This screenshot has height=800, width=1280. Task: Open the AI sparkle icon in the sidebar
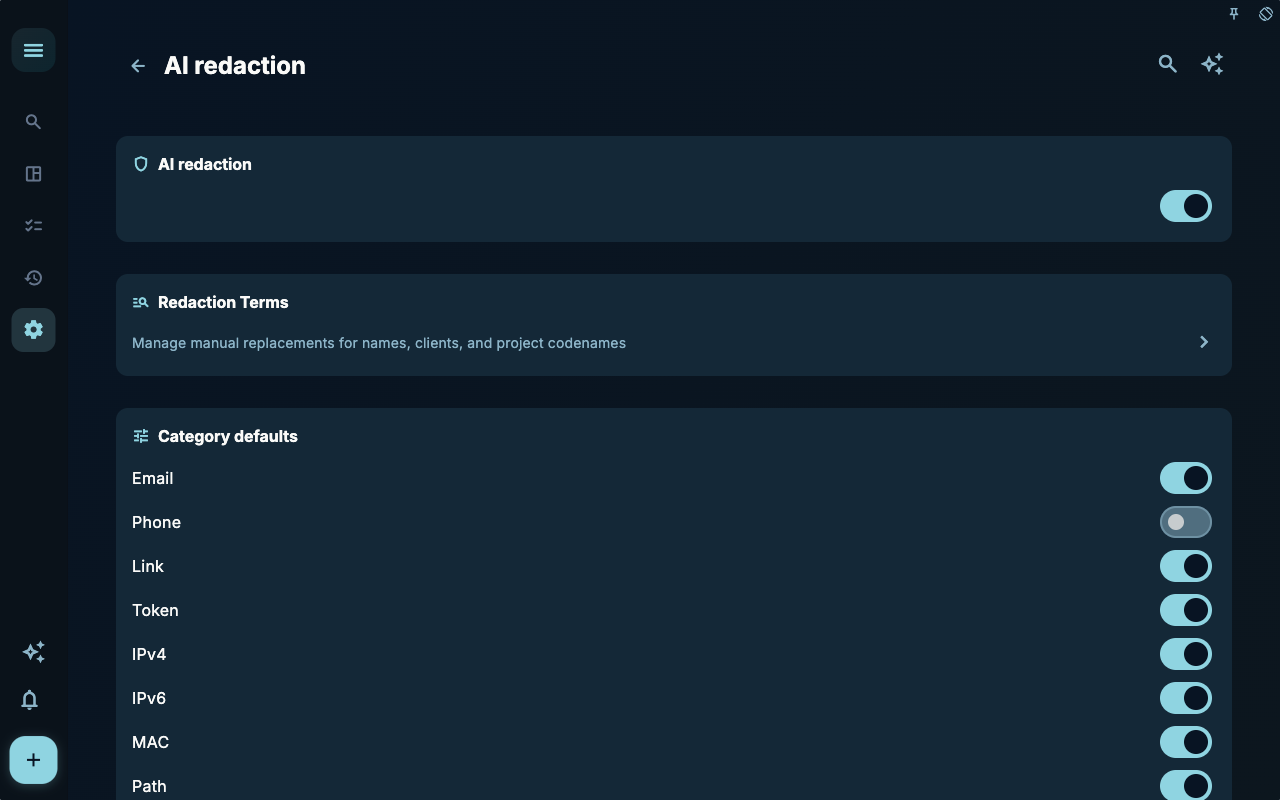33,652
